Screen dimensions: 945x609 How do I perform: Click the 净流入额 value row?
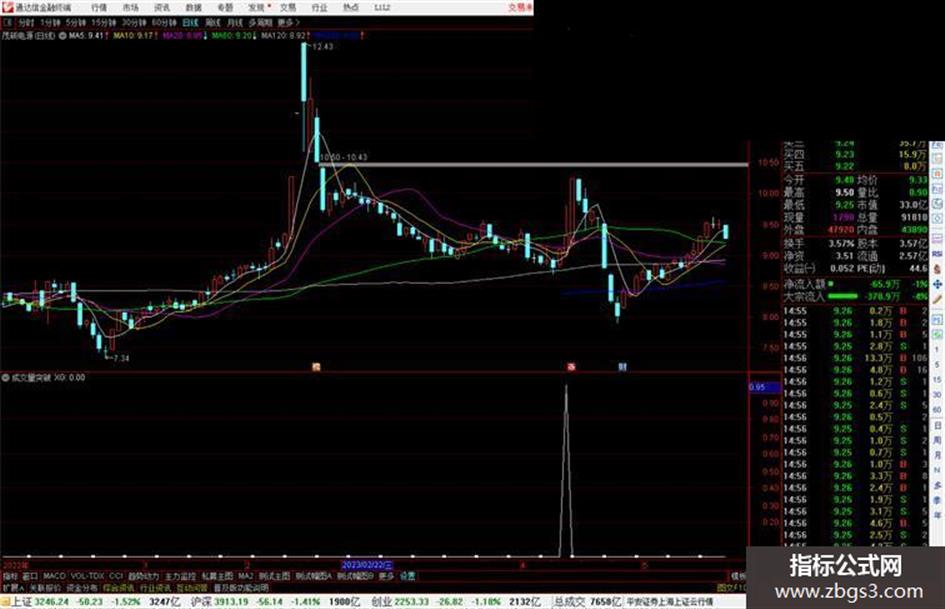[x=855, y=283]
